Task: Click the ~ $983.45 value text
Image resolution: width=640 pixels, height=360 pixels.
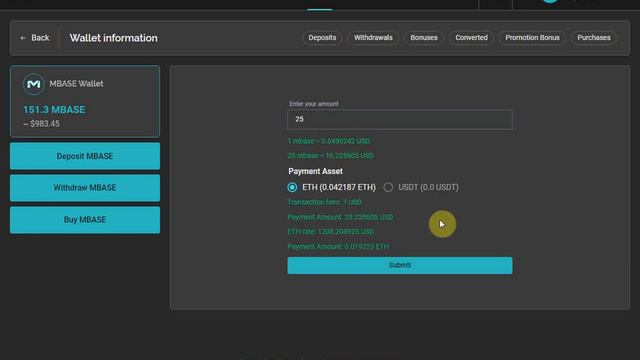Action: (x=41, y=124)
